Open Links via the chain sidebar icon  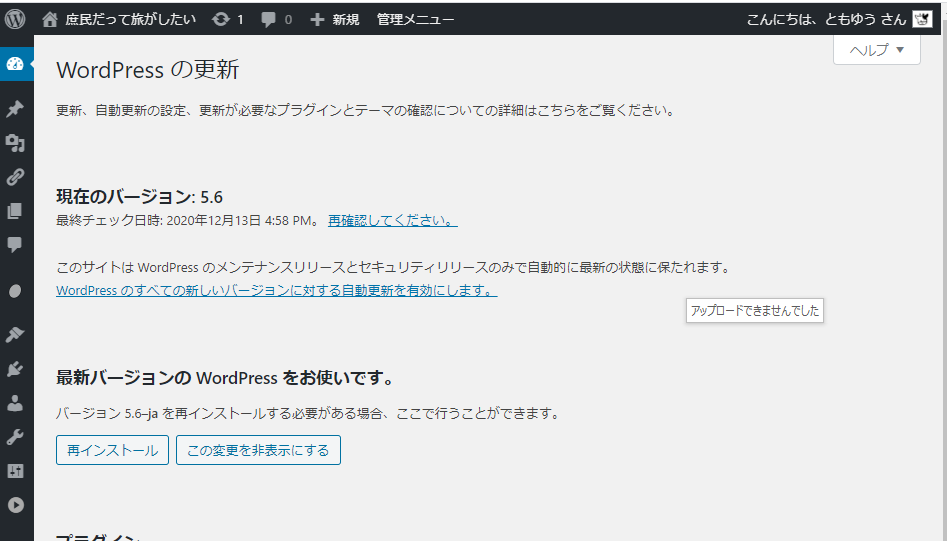[15, 177]
